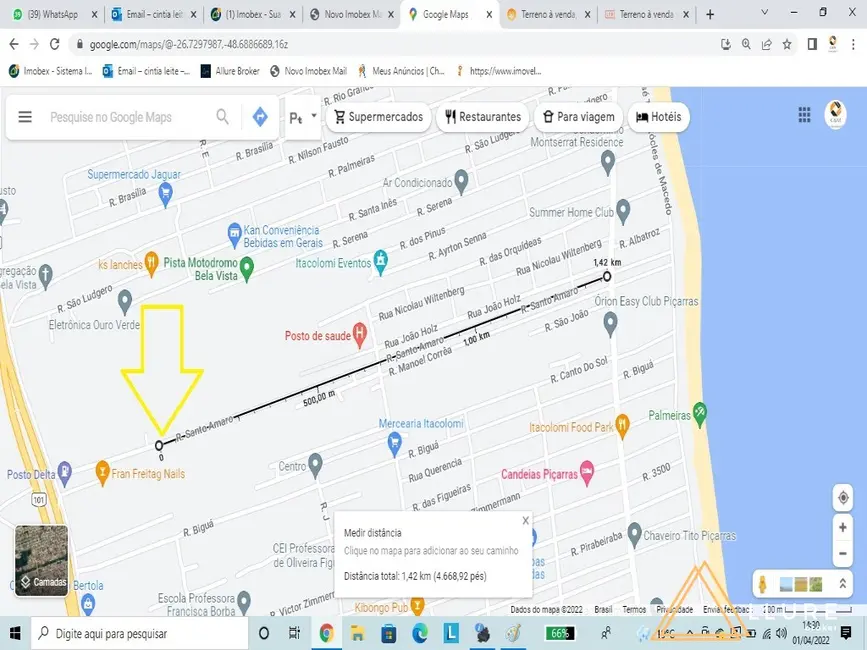Click the blue directions icon
Image resolution: width=867 pixels, height=650 pixels.
click(x=260, y=117)
